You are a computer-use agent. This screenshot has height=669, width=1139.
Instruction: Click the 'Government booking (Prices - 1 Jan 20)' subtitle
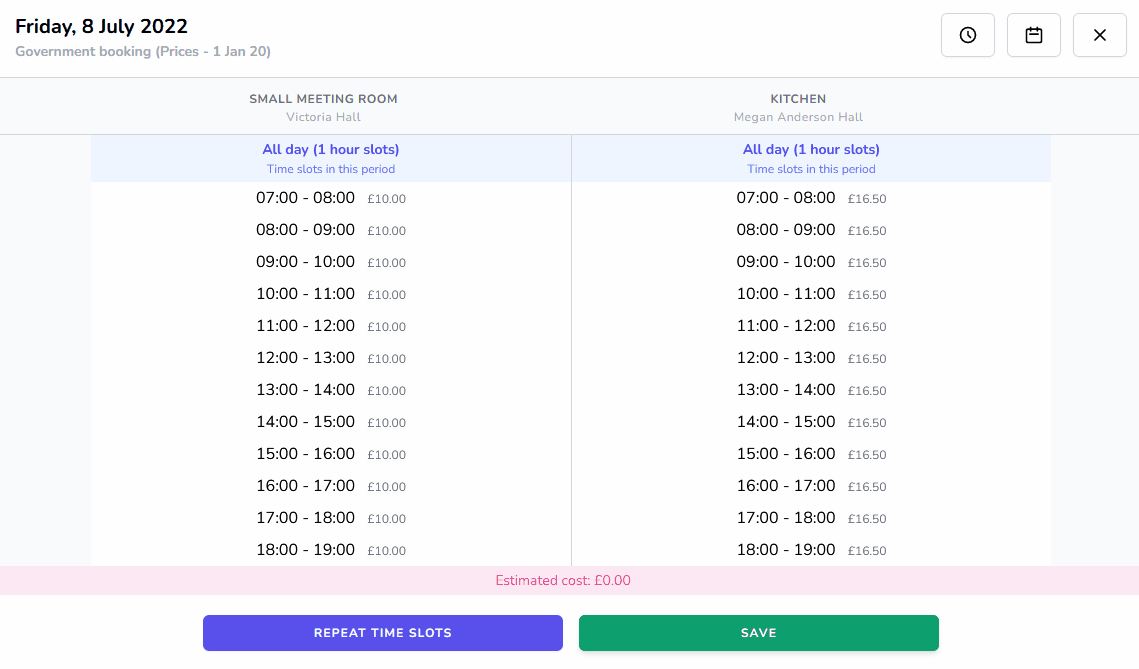click(143, 51)
